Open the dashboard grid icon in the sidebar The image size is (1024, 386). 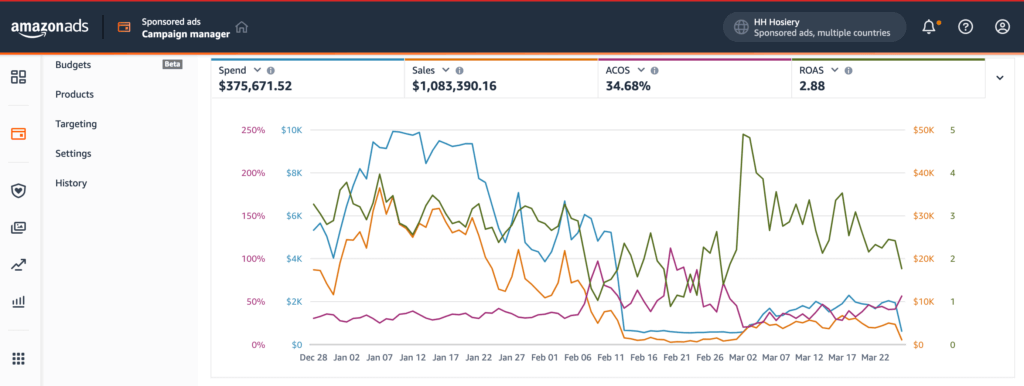(x=18, y=77)
